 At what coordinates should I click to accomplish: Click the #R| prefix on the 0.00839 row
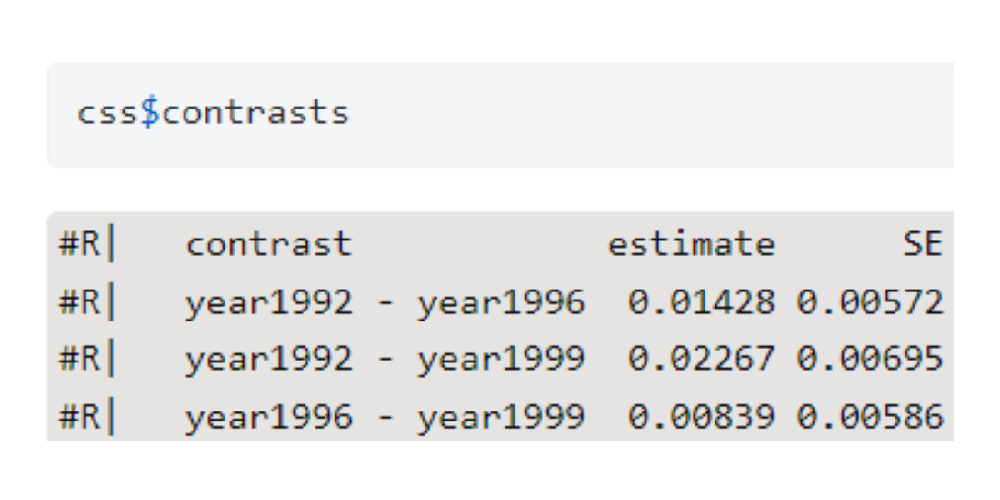tap(87, 417)
